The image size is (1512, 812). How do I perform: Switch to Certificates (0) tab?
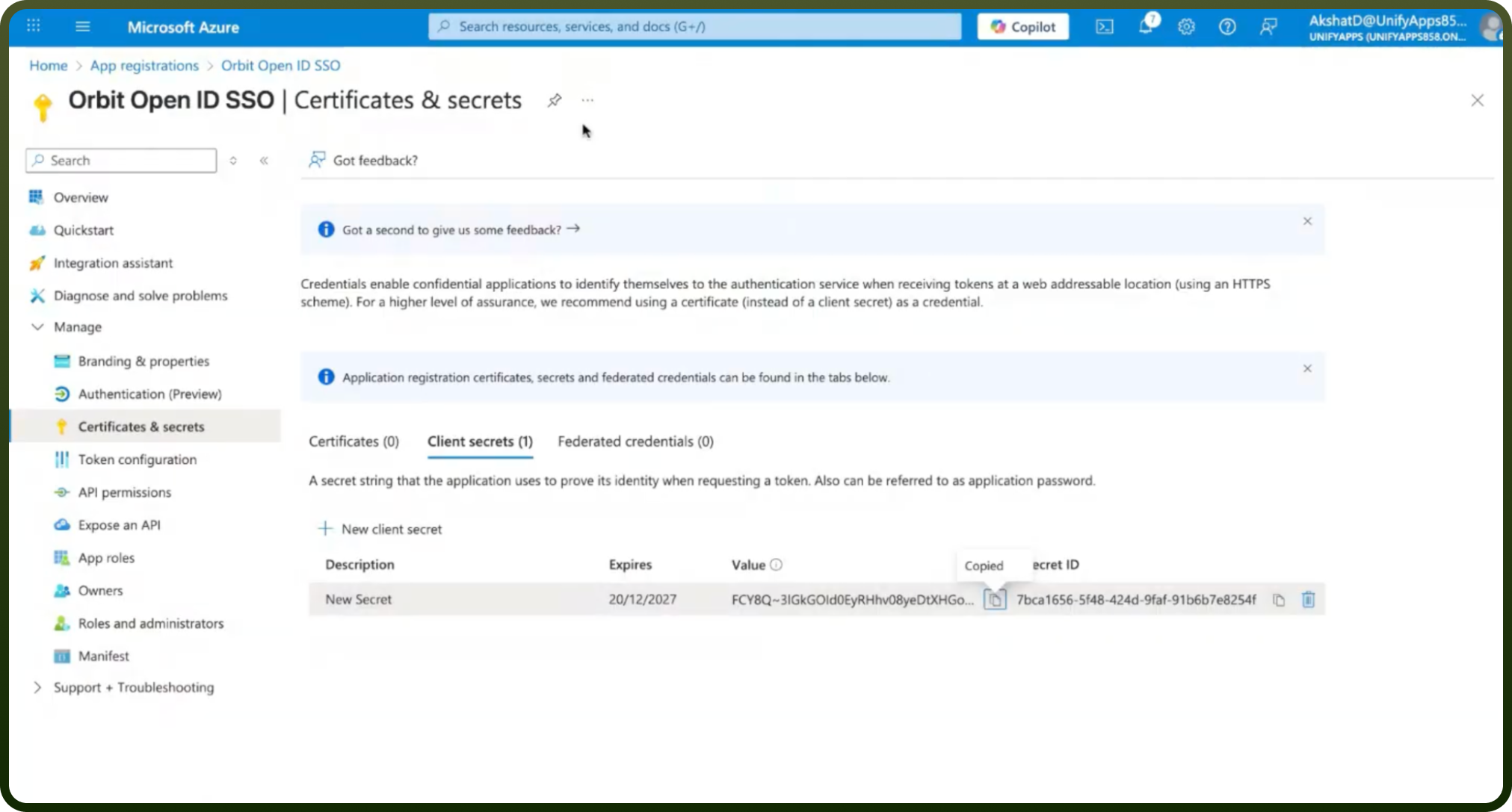354,441
